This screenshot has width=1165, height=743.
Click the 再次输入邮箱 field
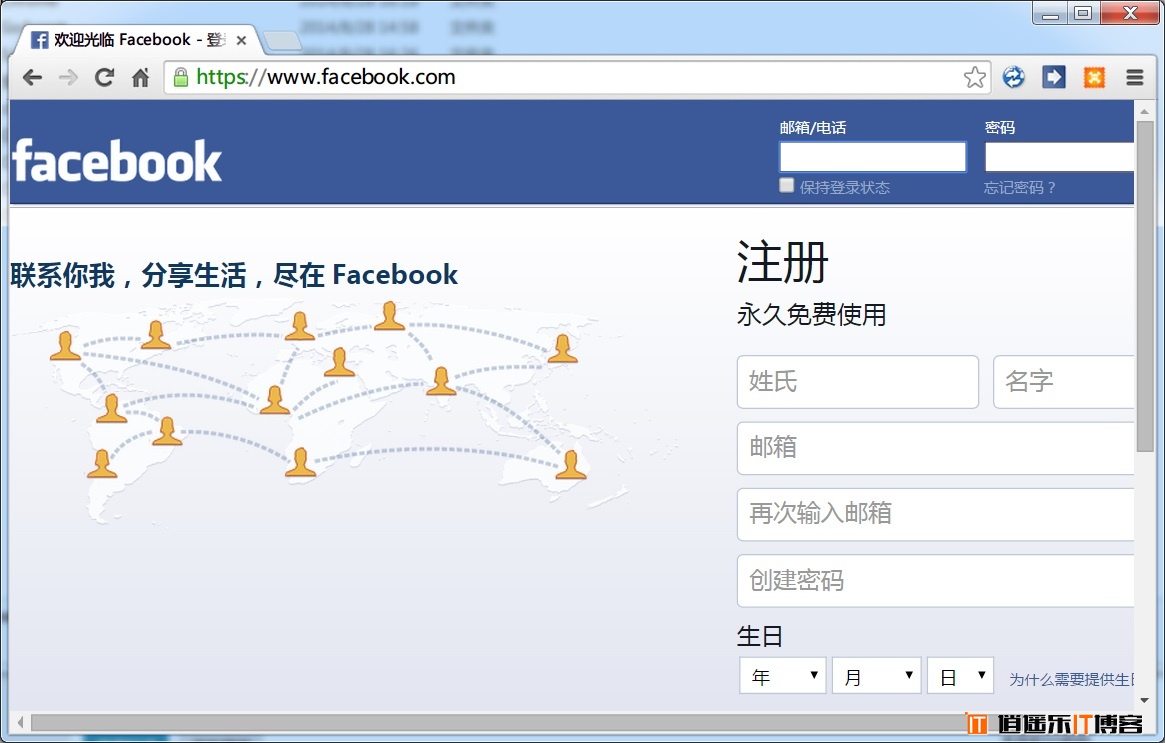[935, 514]
